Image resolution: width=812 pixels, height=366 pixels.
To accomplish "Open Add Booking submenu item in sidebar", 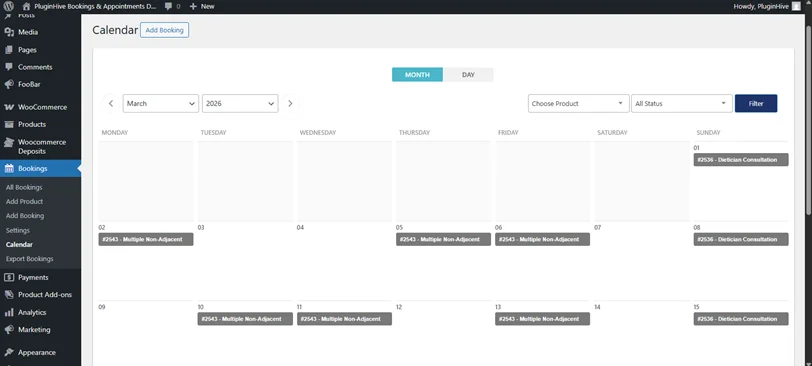I will click(25, 216).
